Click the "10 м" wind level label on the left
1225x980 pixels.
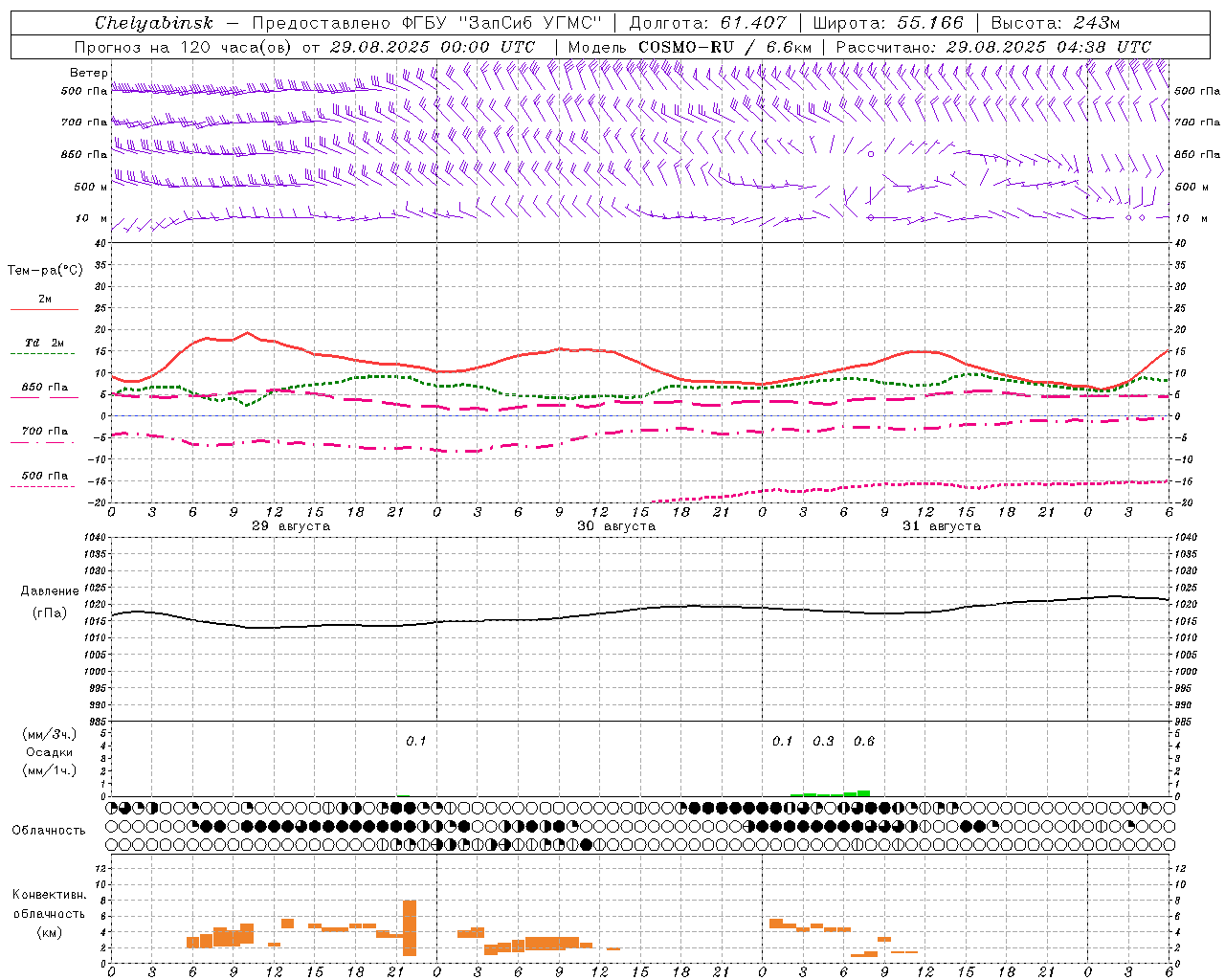91,218
